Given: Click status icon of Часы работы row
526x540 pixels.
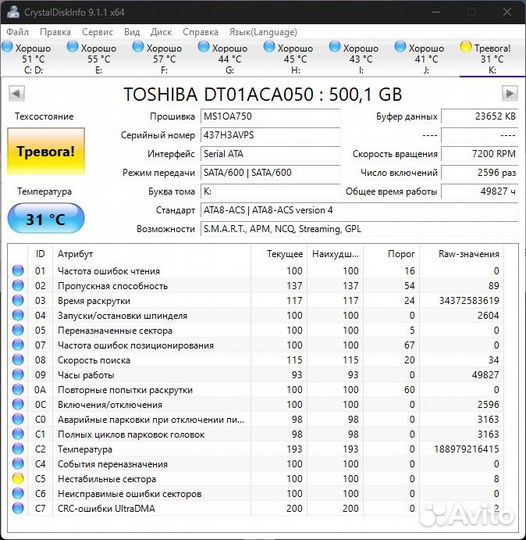Looking at the screenshot, I should point(18,375).
